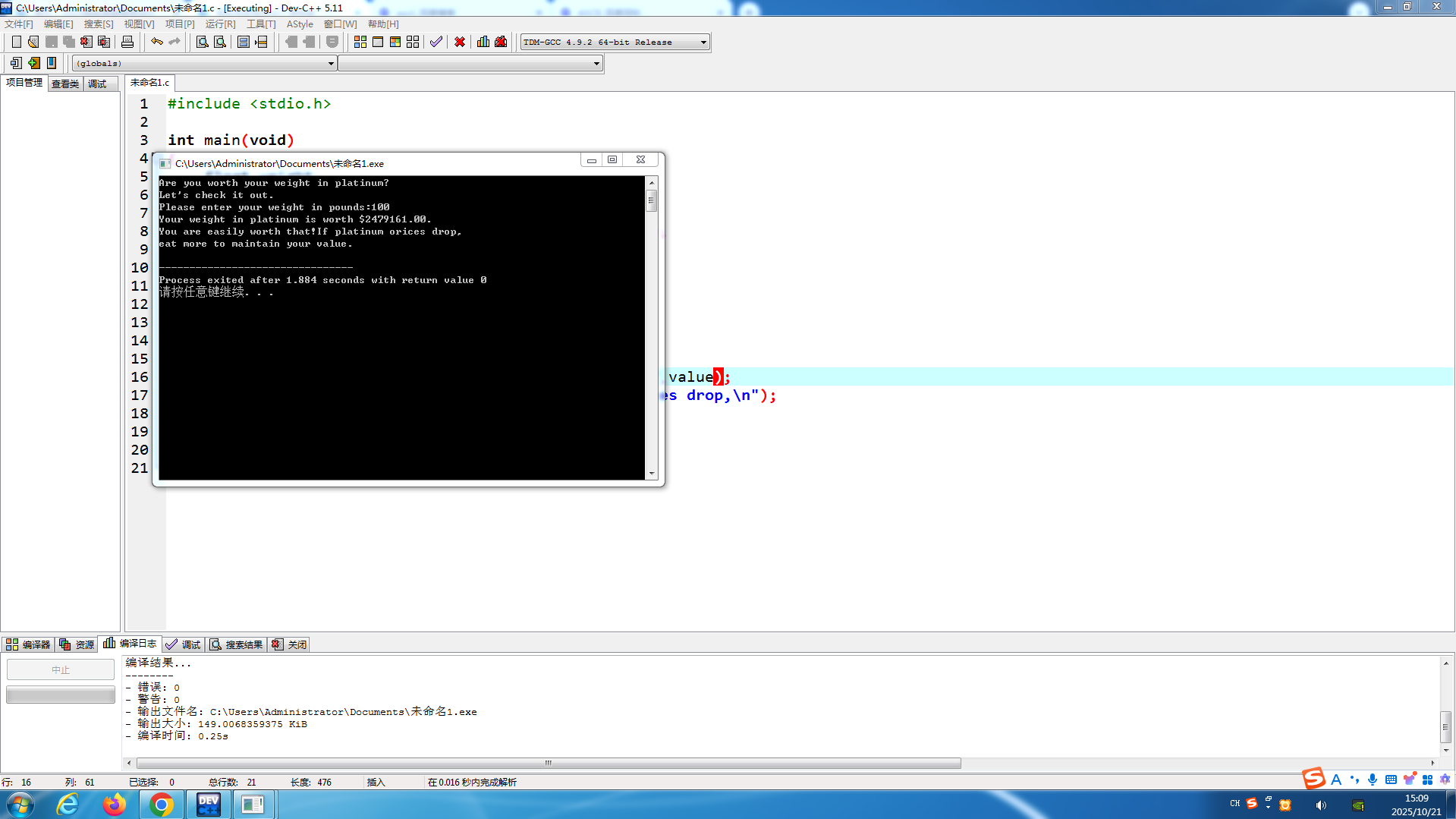Screen dimensions: 1456x819
Task: Select the 未命名1.c editor tab
Action: coord(149,83)
